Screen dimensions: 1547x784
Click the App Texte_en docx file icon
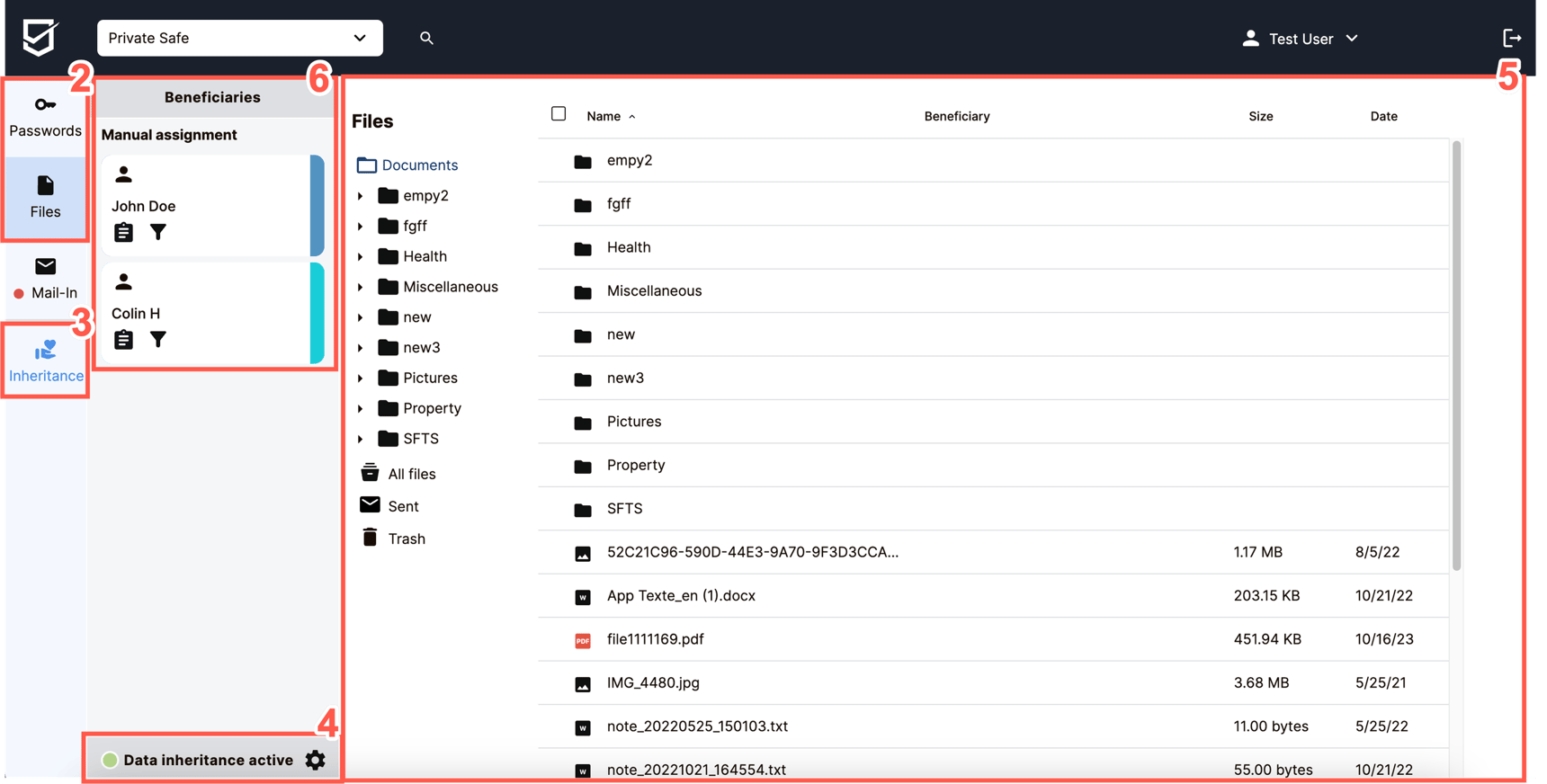click(583, 597)
